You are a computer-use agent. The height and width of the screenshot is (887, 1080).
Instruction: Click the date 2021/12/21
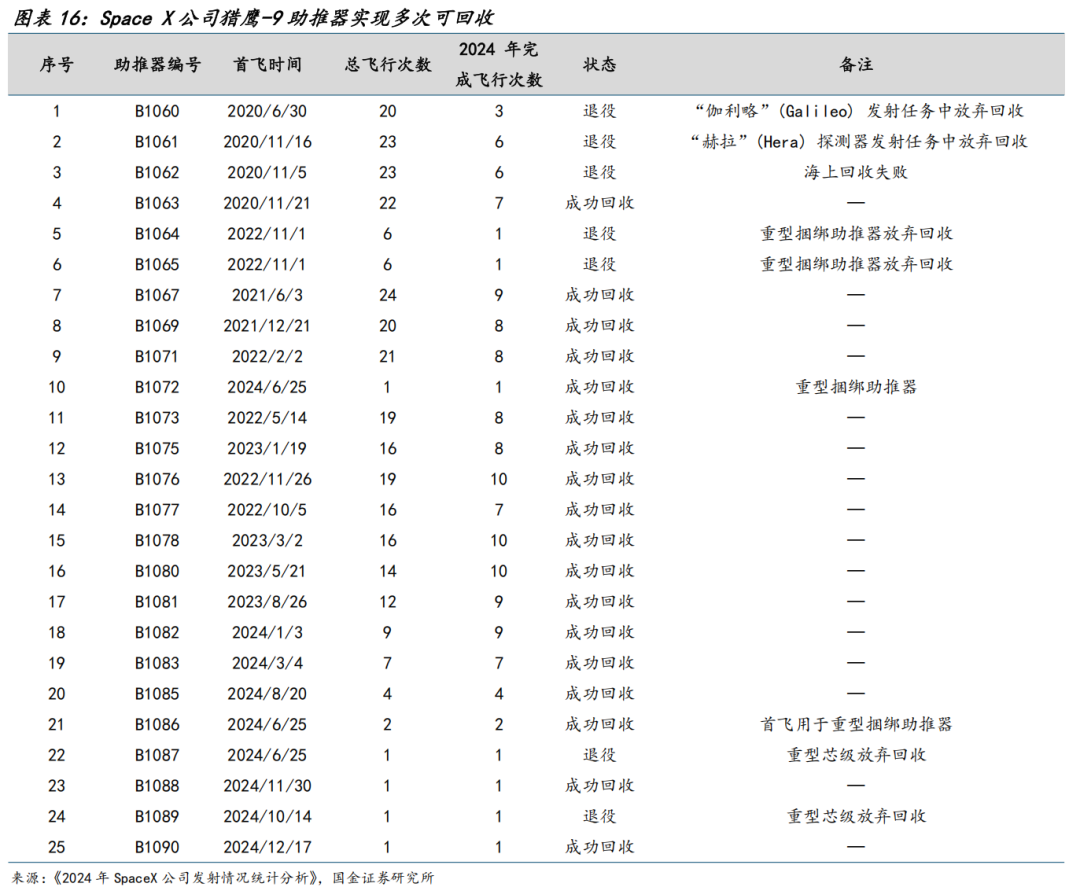267,326
